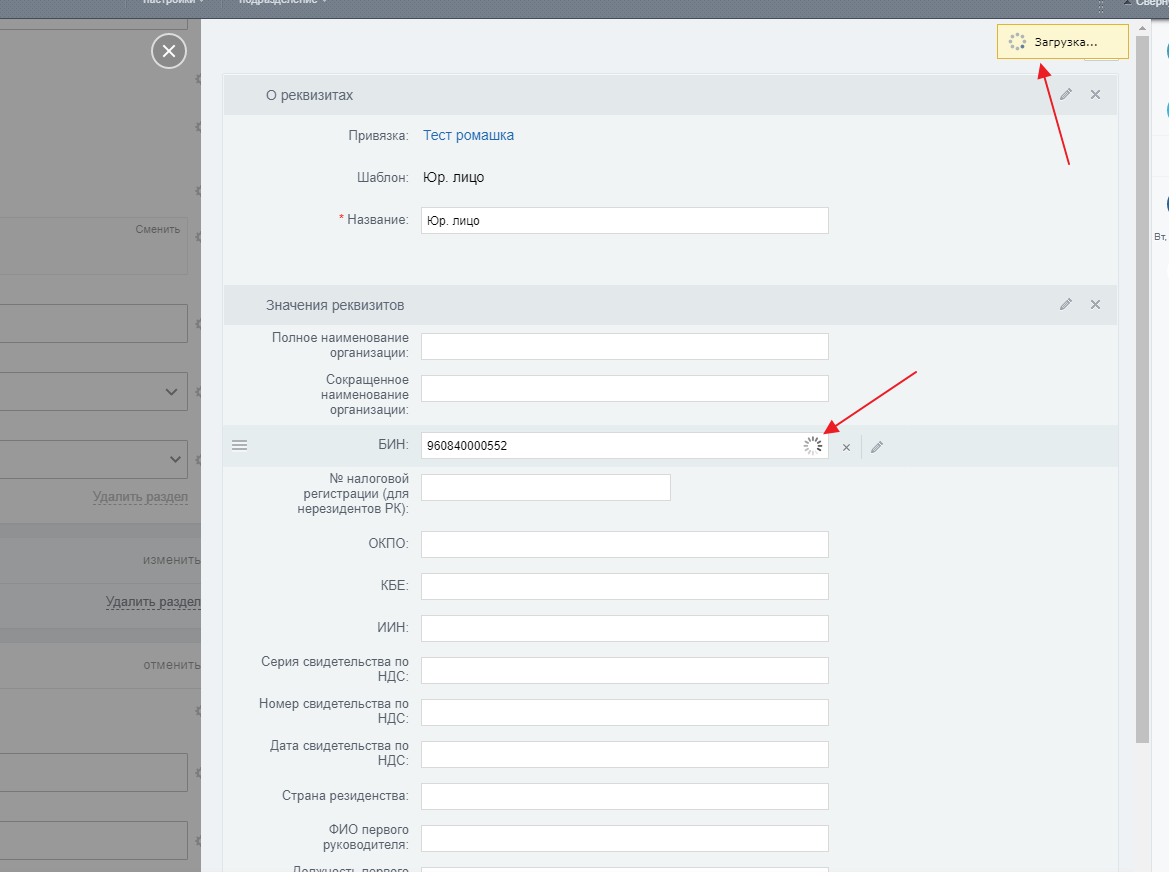
Task: Open the upper dropdown in the dimmed background form
Action: 171,392
